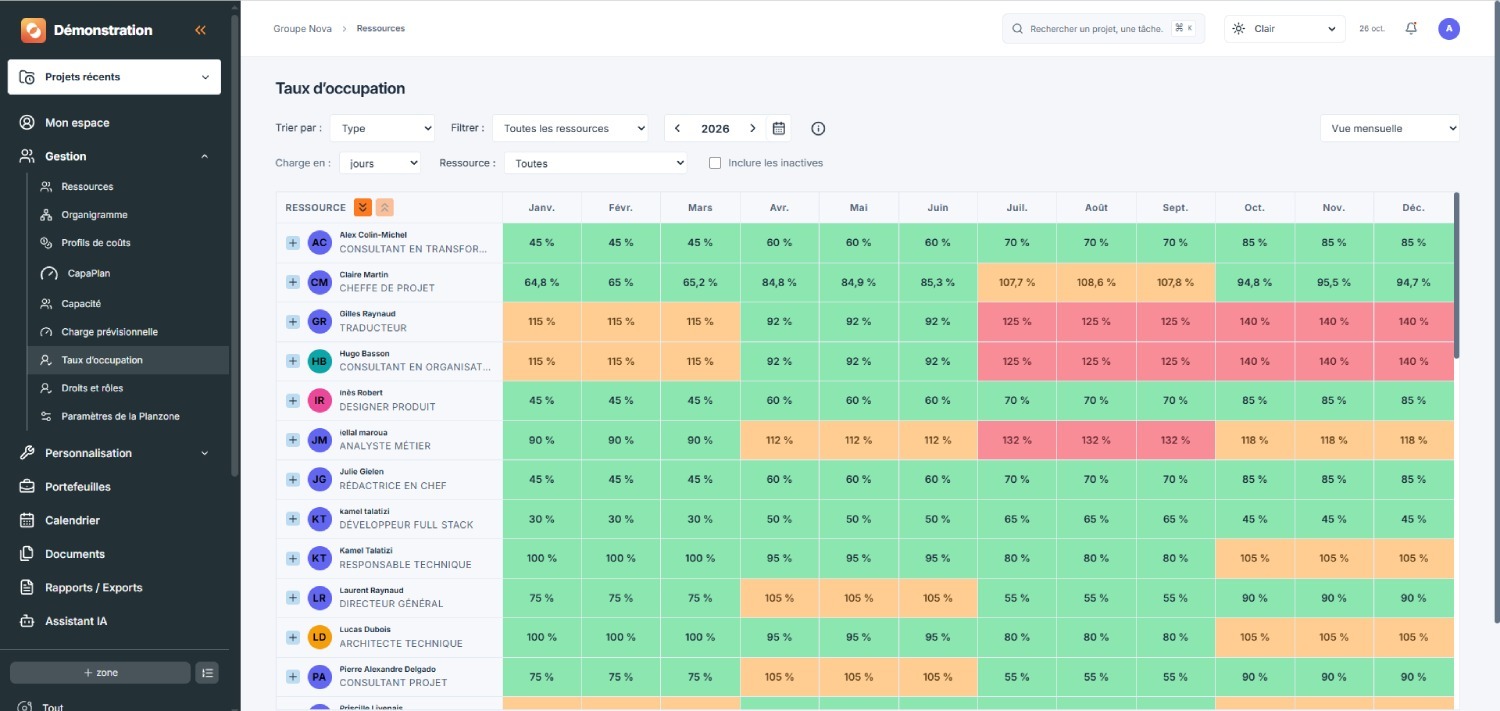1500x711 pixels.
Task: Expand all resources with orange down-chevrons icon
Action: [363, 207]
